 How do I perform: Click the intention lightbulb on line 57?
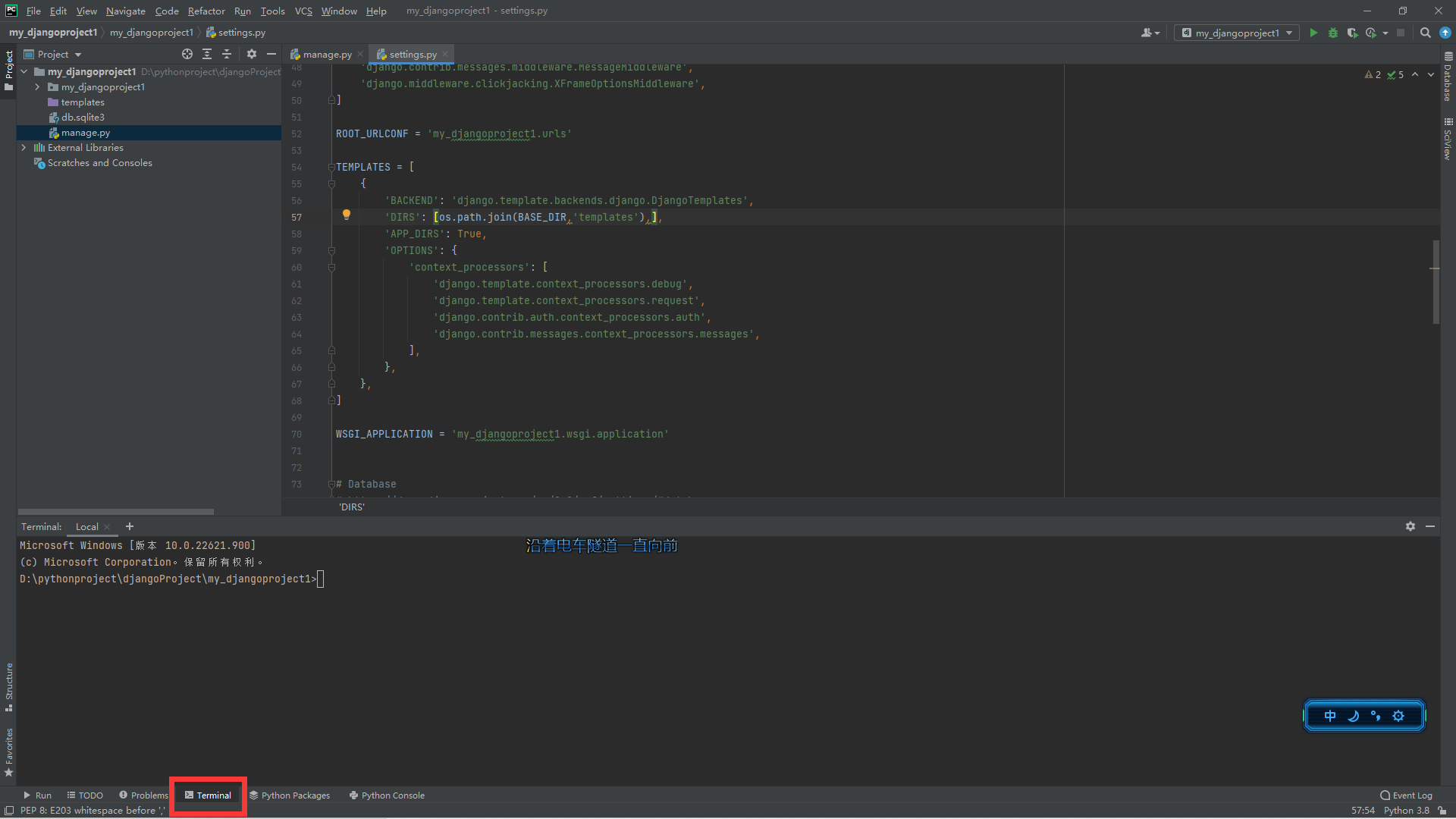pyautogui.click(x=347, y=215)
